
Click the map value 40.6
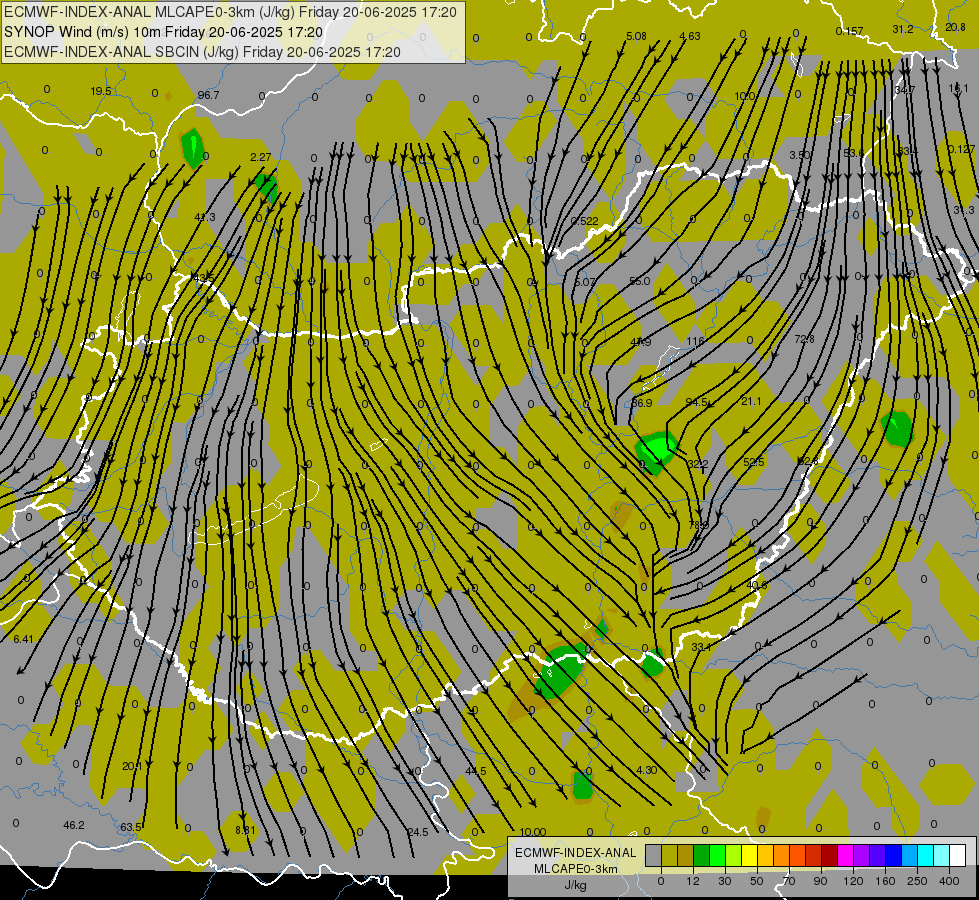point(757,585)
